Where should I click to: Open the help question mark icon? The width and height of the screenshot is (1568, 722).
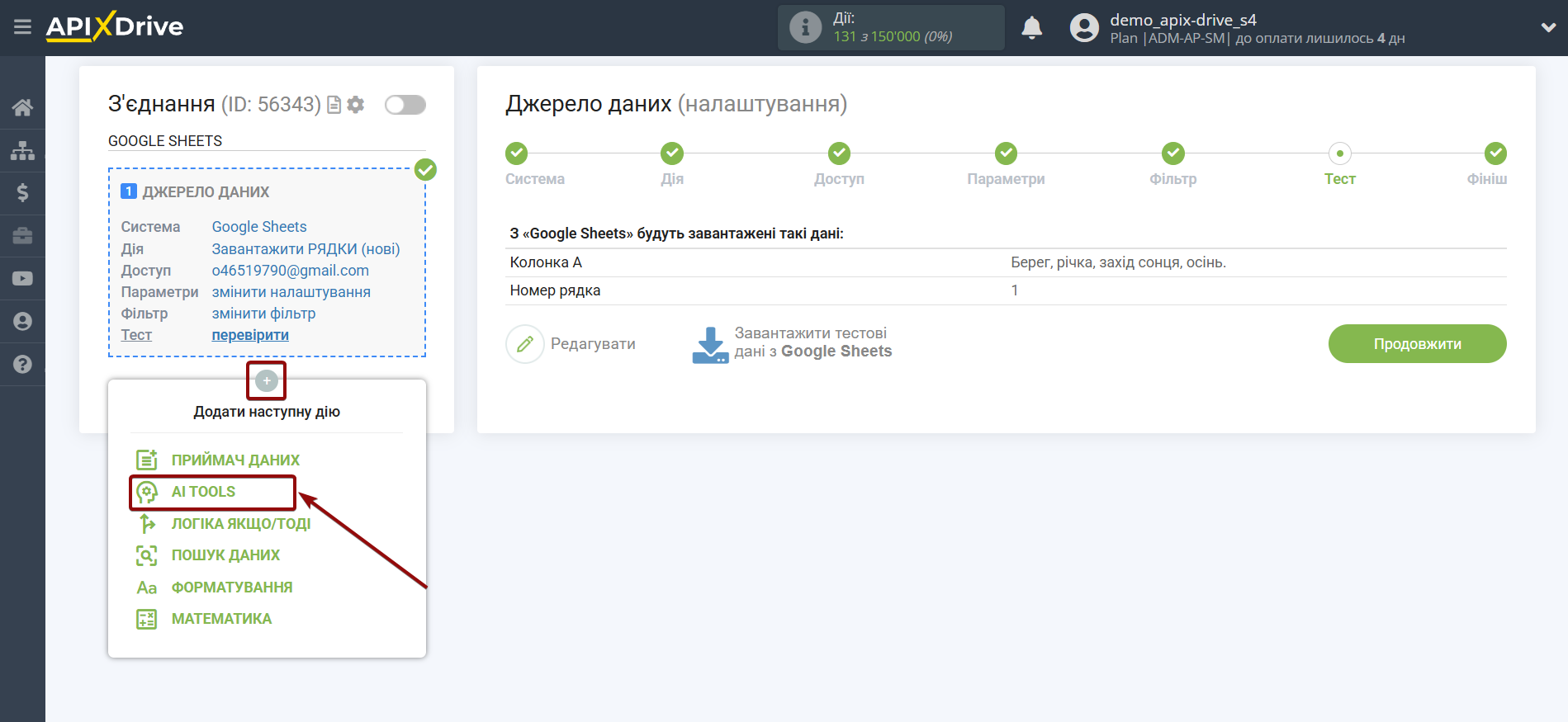pyautogui.click(x=22, y=364)
